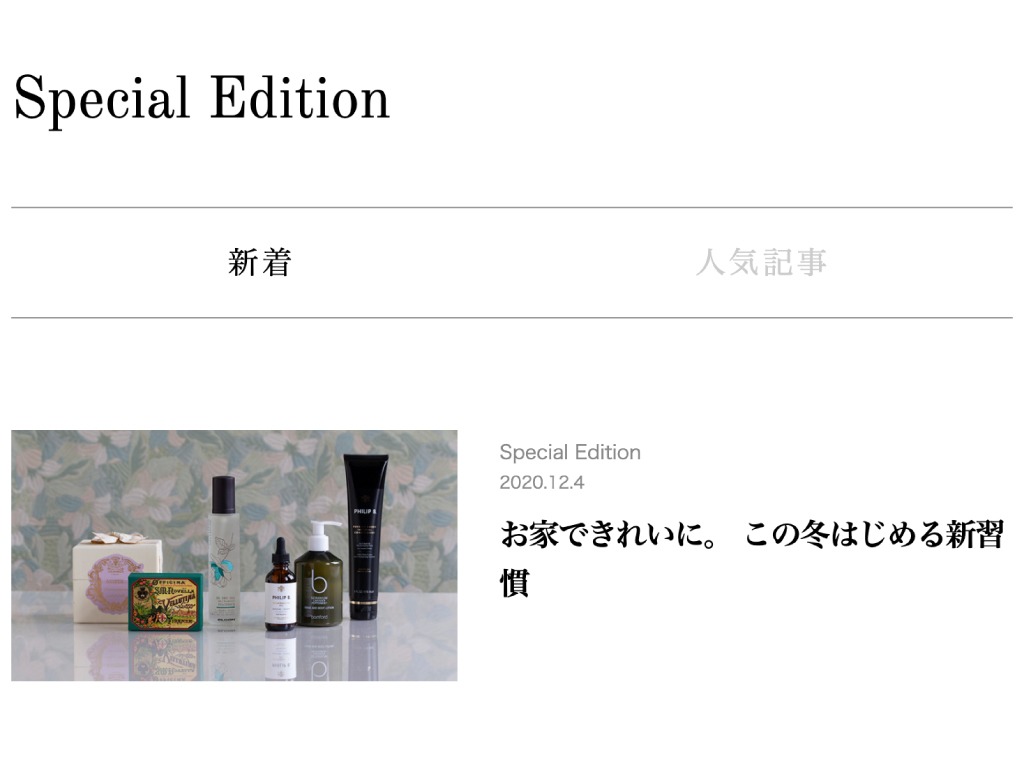Click the small amber dropper bottle
Screen dimensions: 1024x768
coord(281,583)
